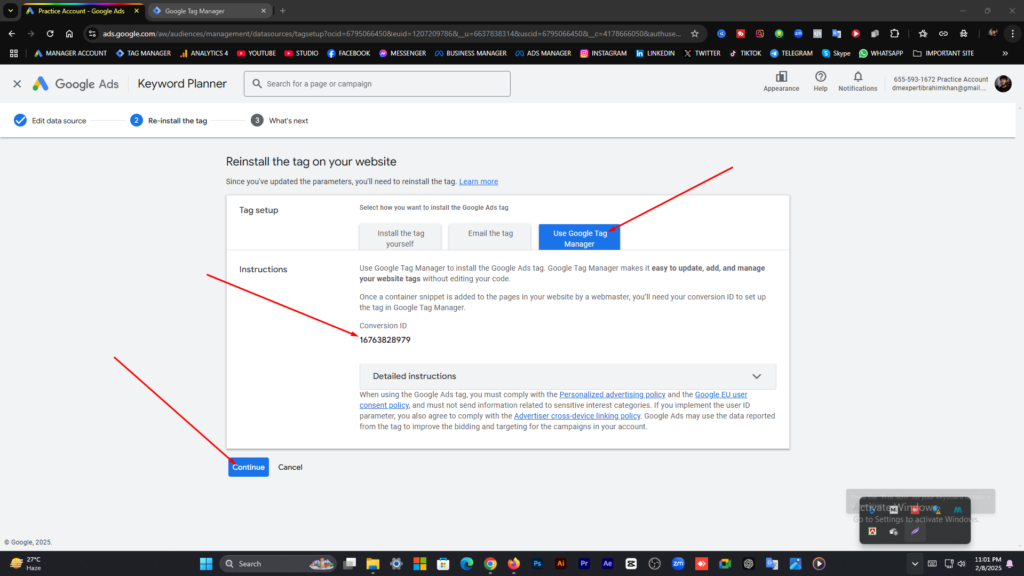1024x576 pixels.
Task: Open the Advertiser cross-device linking policy link
Action: 577,416
